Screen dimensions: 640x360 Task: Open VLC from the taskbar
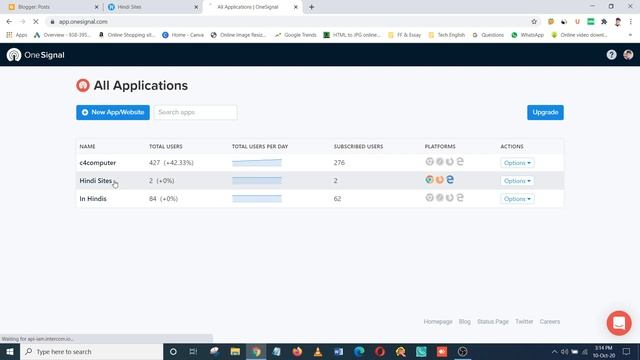pos(318,351)
